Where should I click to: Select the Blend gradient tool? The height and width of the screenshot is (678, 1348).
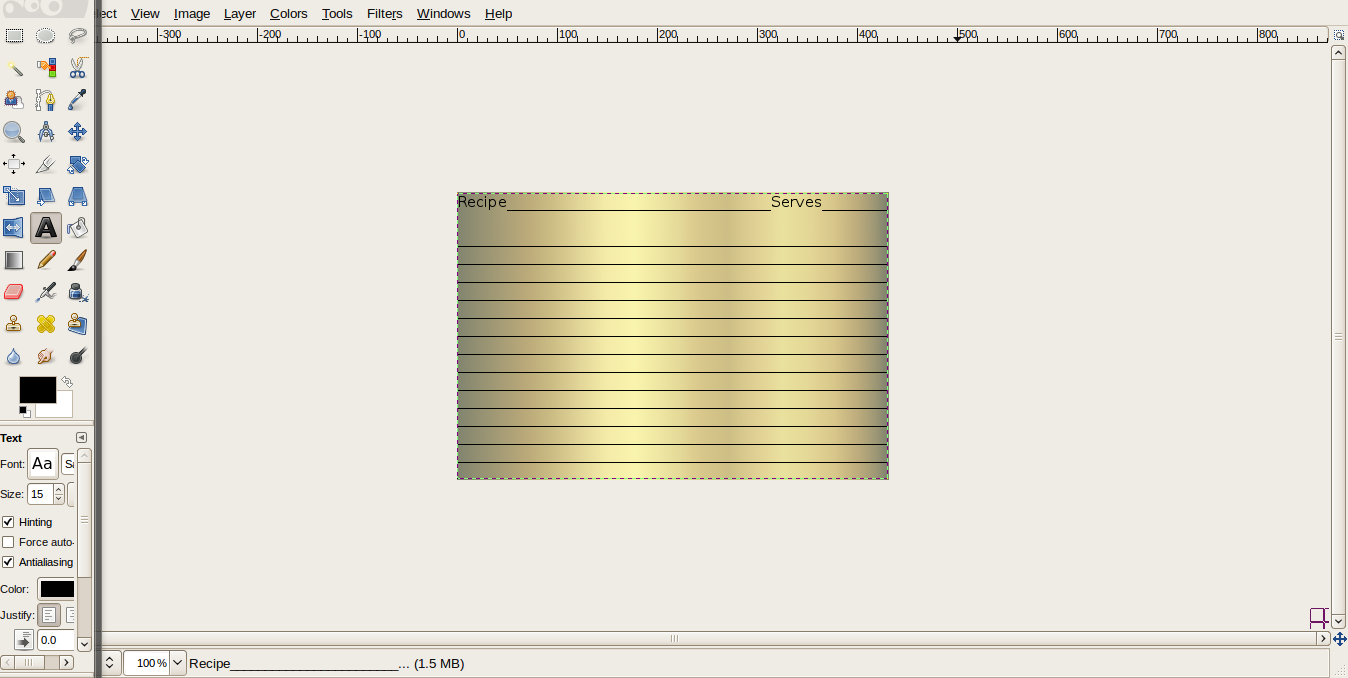click(14, 260)
